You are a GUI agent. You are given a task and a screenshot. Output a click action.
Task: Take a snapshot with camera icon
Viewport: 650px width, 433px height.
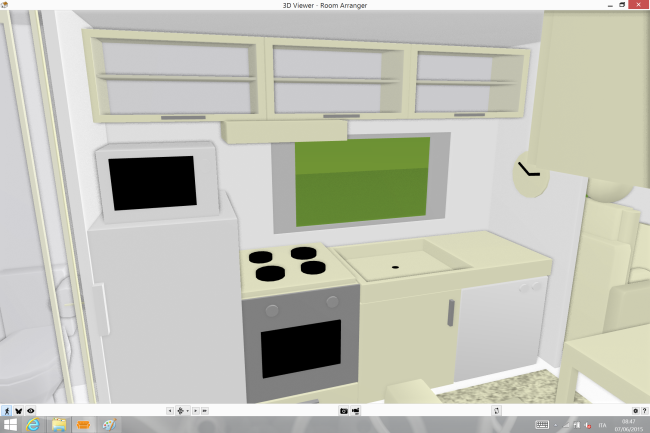click(x=343, y=411)
